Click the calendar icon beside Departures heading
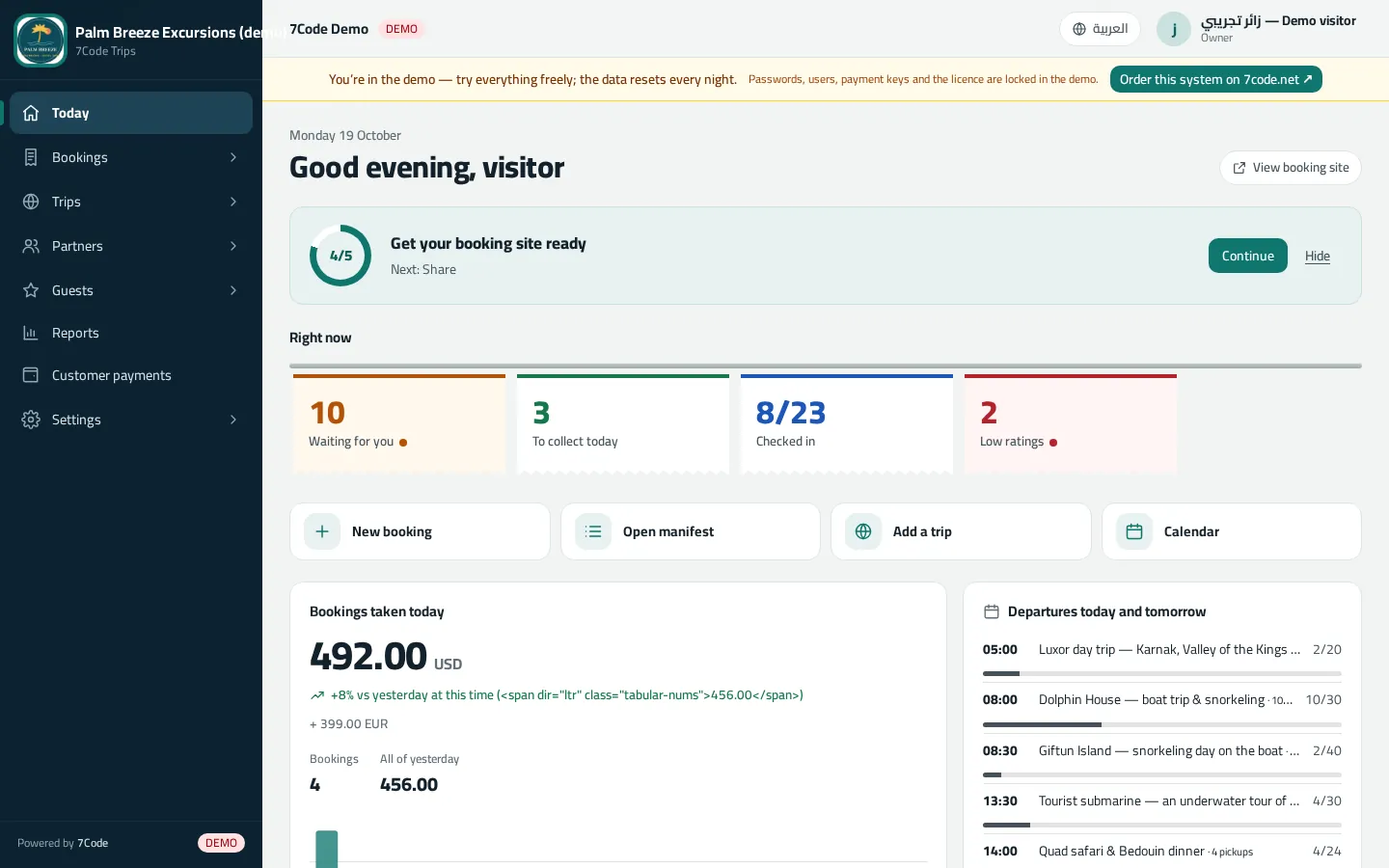Image resolution: width=1389 pixels, height=868 pixels. 991,611
